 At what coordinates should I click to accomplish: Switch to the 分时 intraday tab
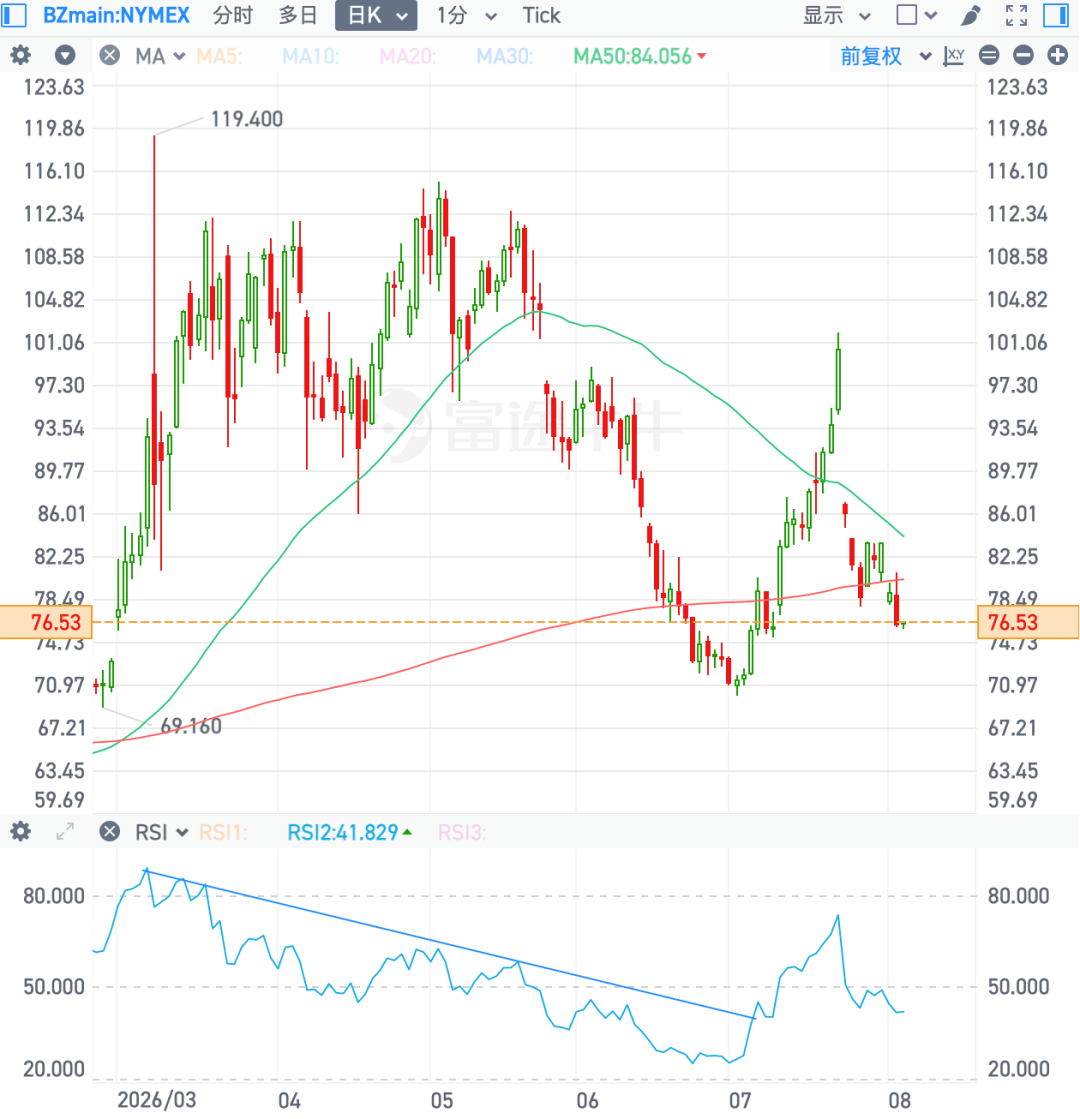[x=233, y=15]
